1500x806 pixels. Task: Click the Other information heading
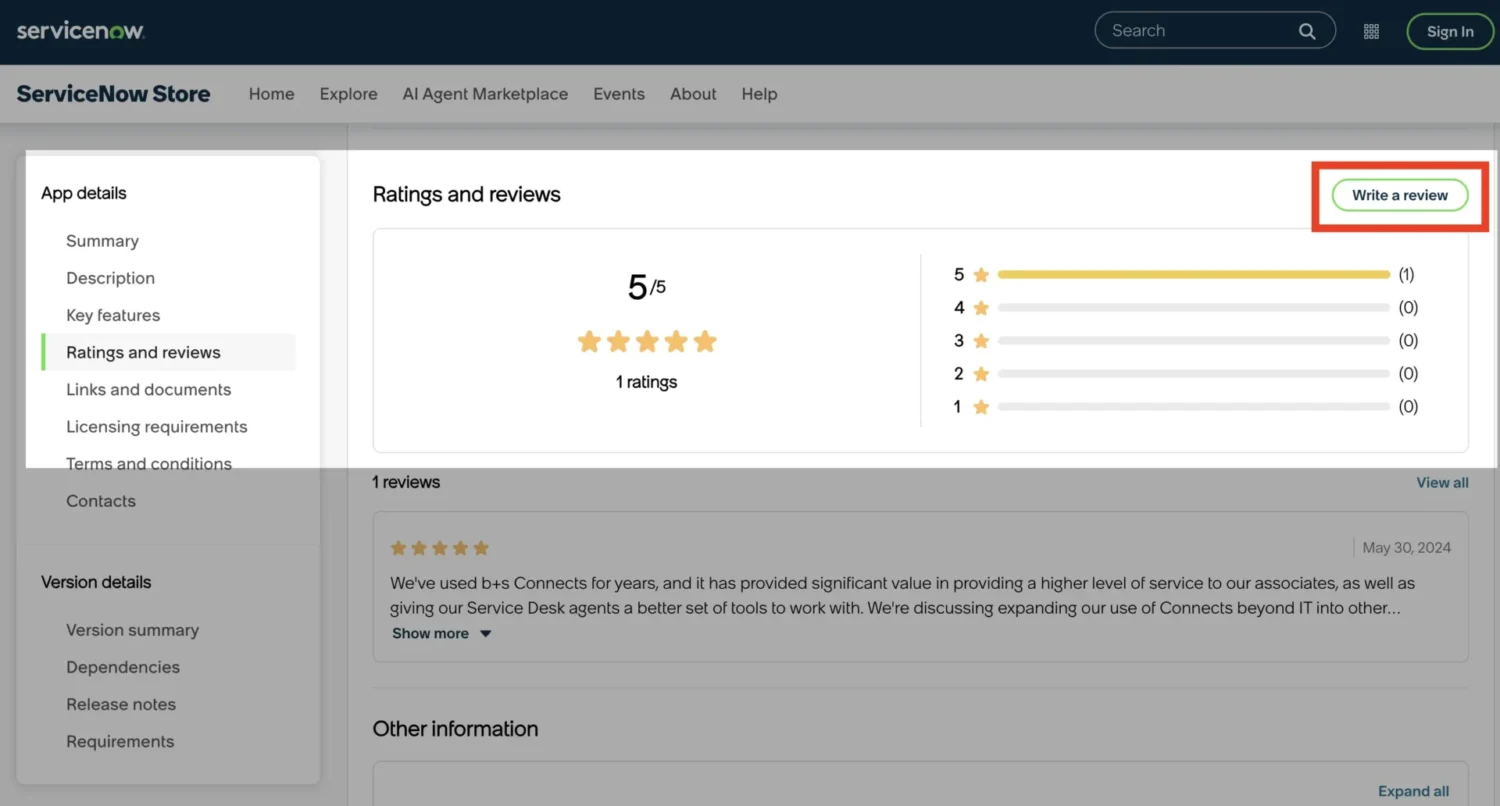click(455, 729)
